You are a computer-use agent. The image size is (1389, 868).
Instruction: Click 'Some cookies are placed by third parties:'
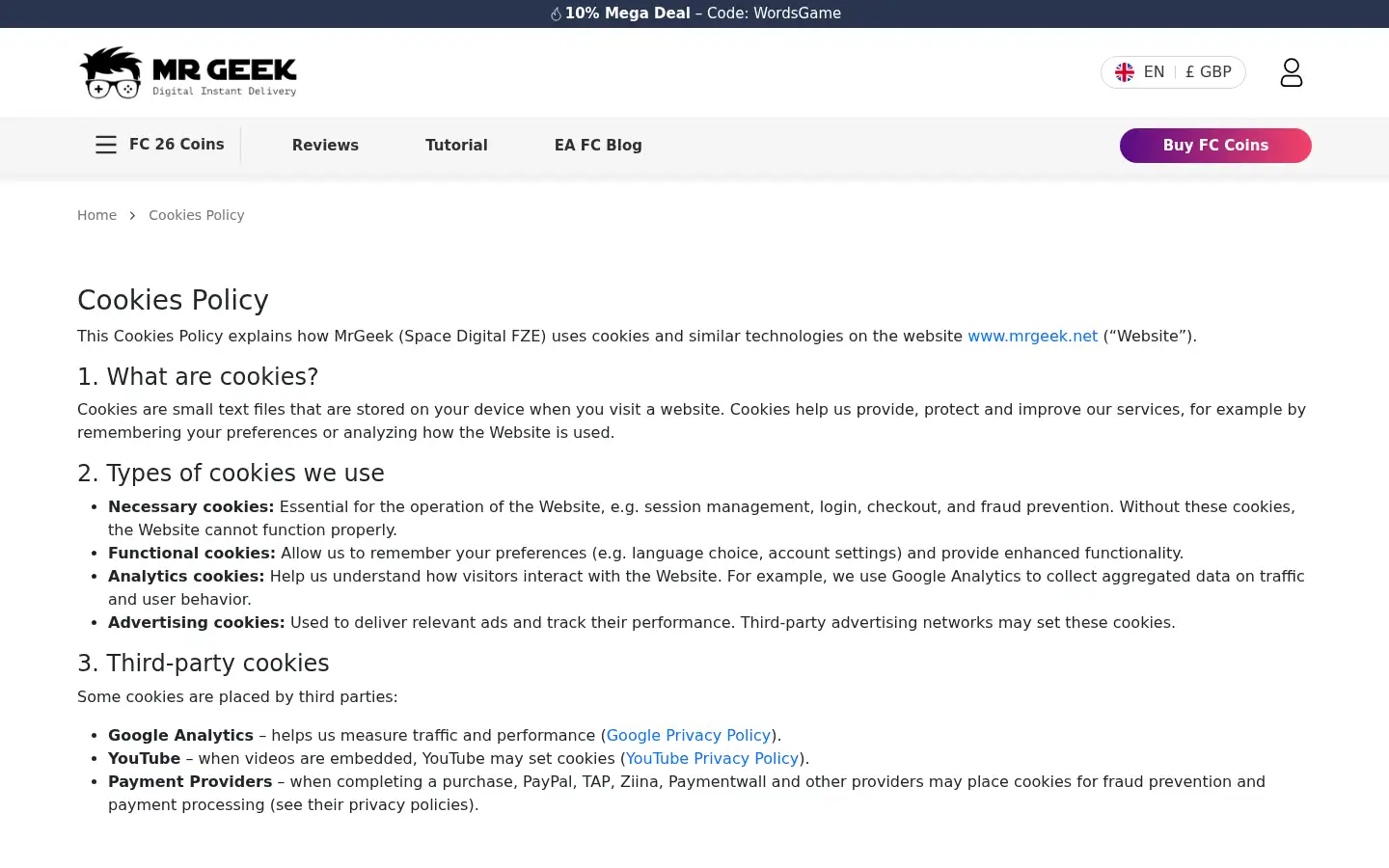(237, 696)
